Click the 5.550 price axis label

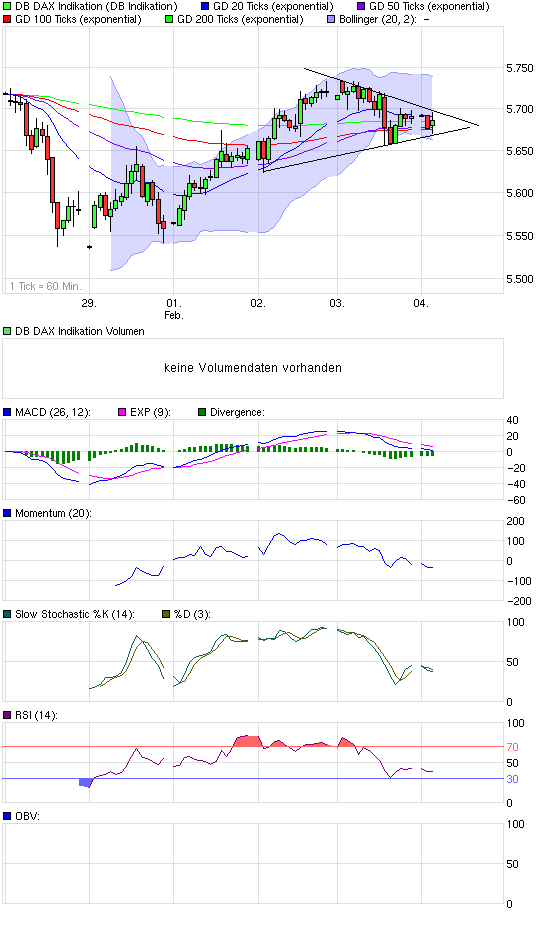(x=520, y=236)
